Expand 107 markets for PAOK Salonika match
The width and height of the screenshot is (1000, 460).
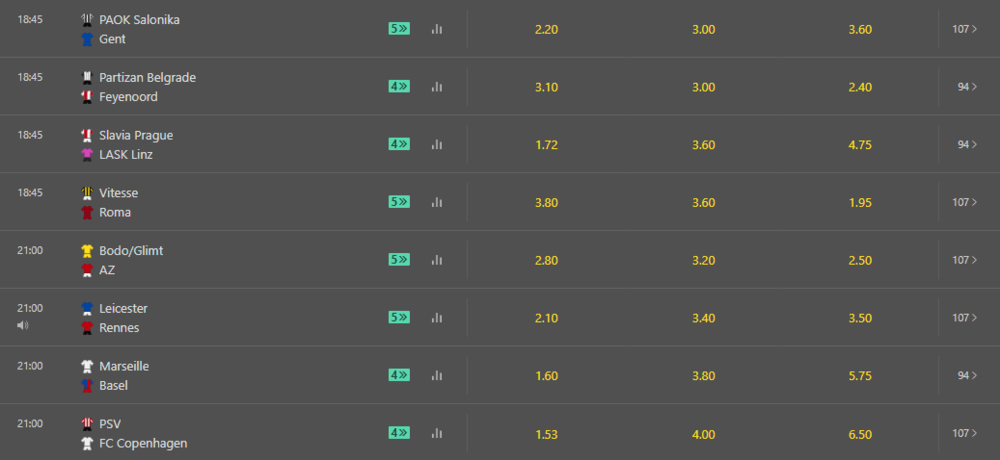pos(964,29)
